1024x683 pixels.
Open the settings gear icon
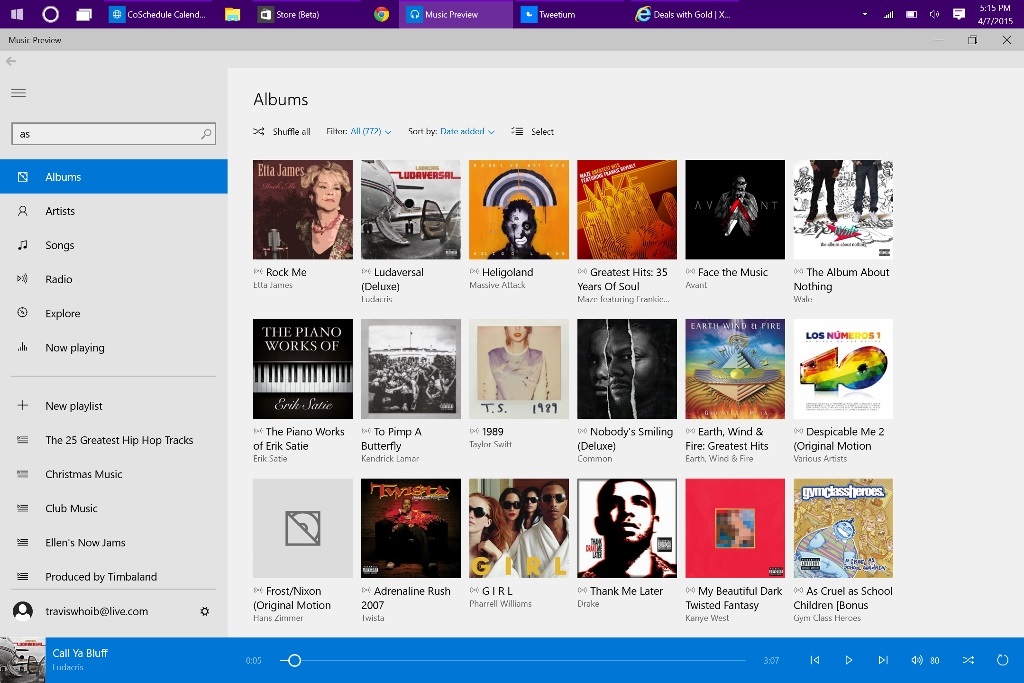point(204,611)
